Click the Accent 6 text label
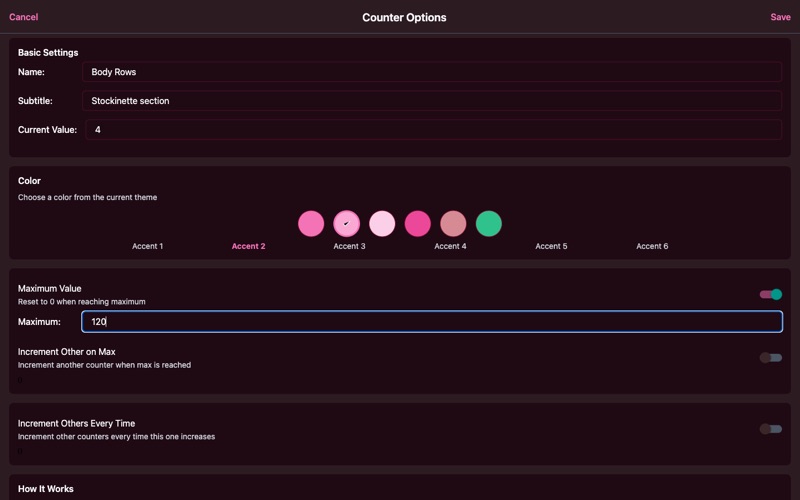 coord(652,246)
